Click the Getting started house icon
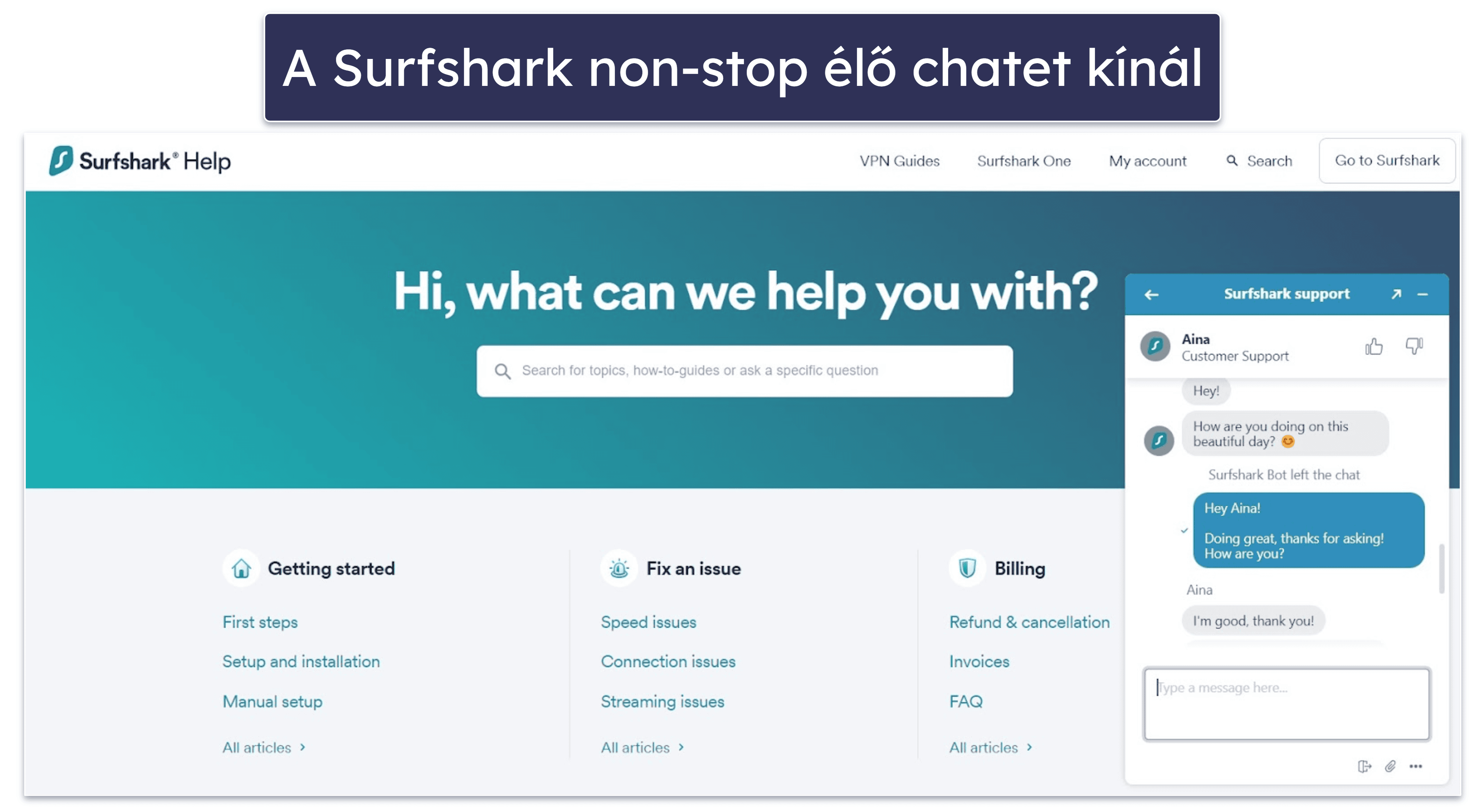1478x812 pixels. tap(241, 568)
